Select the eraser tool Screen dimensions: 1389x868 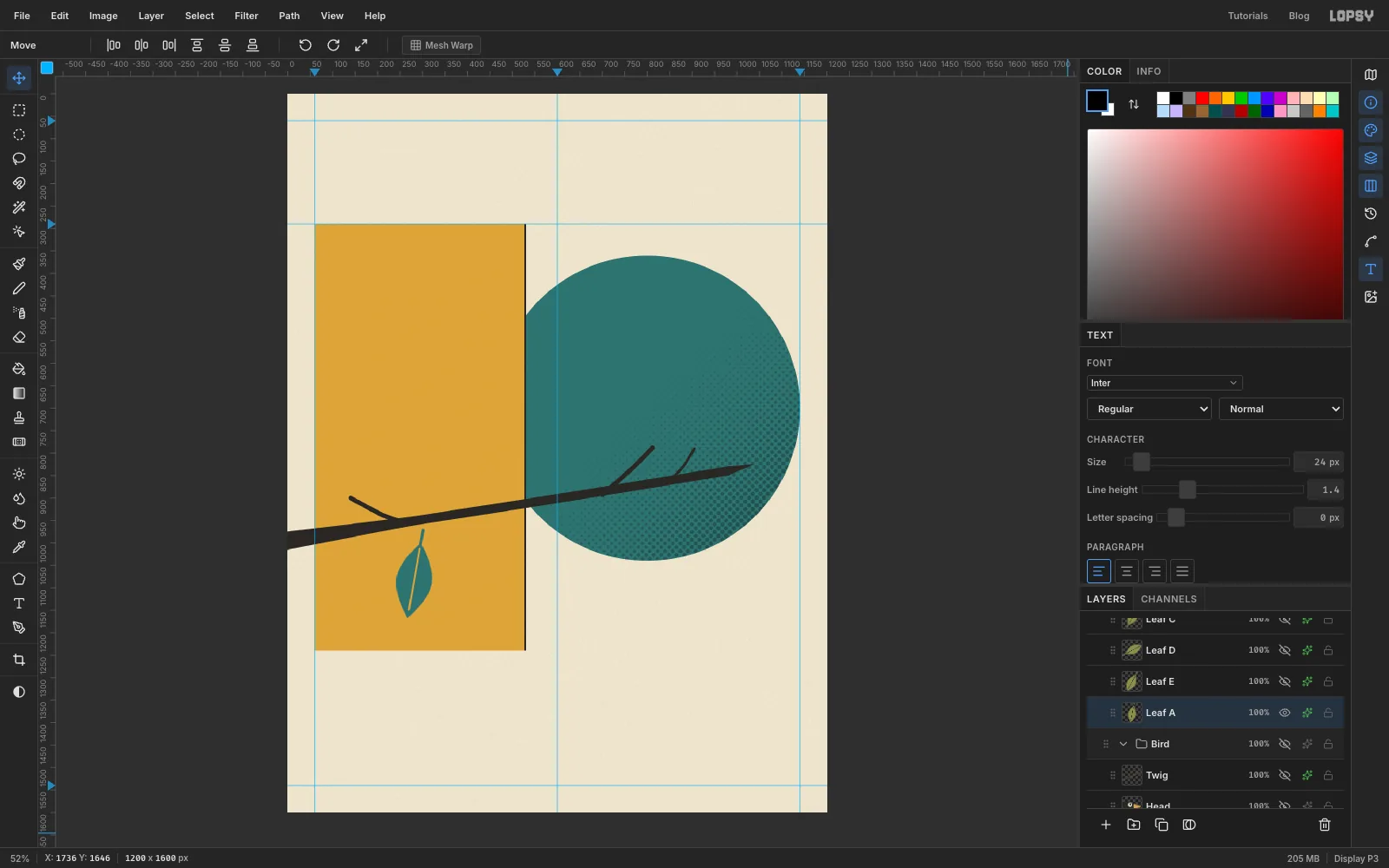(19, 337)
